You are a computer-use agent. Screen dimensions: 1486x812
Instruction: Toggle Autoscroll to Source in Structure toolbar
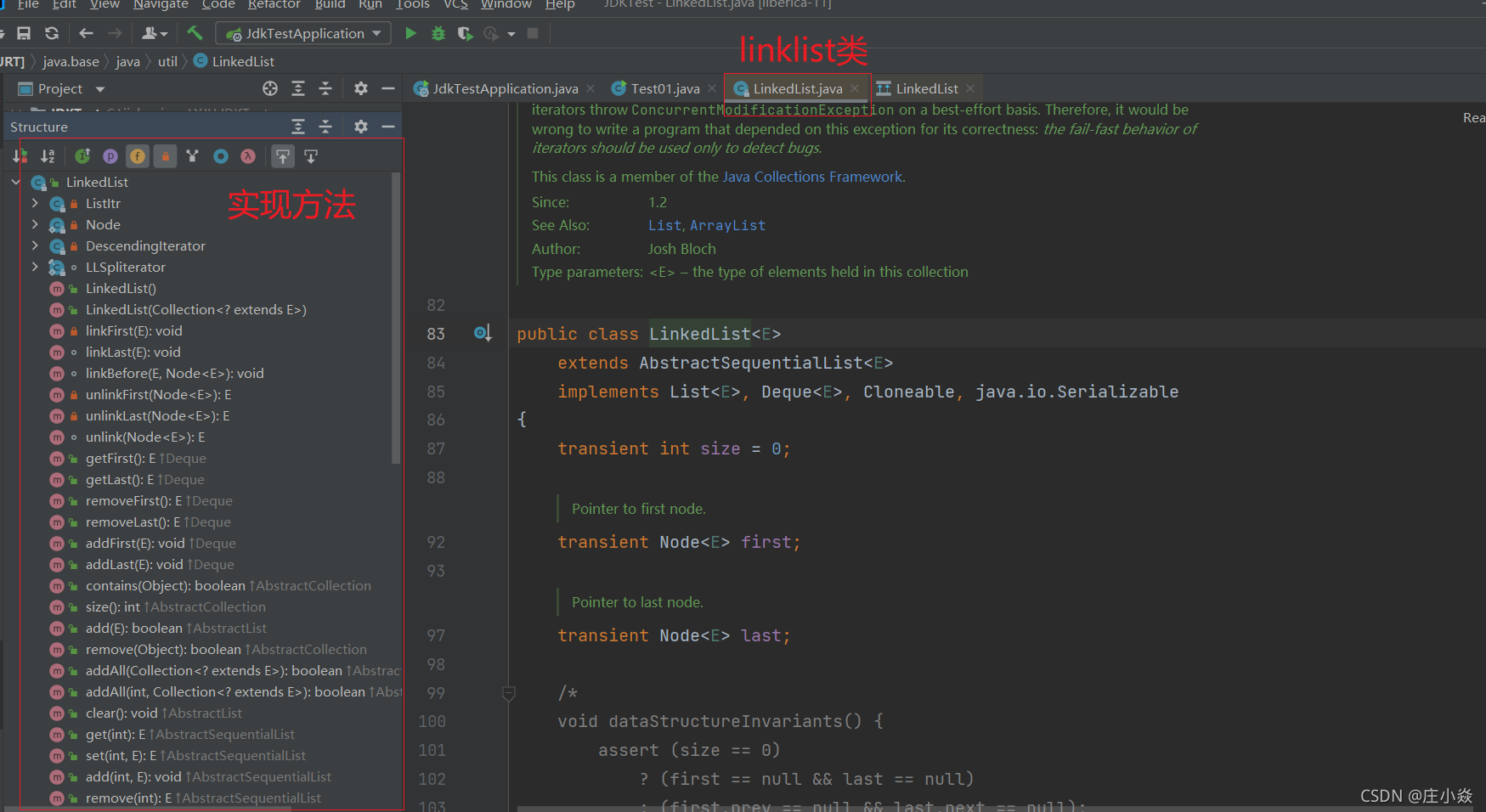coord(283,156)
